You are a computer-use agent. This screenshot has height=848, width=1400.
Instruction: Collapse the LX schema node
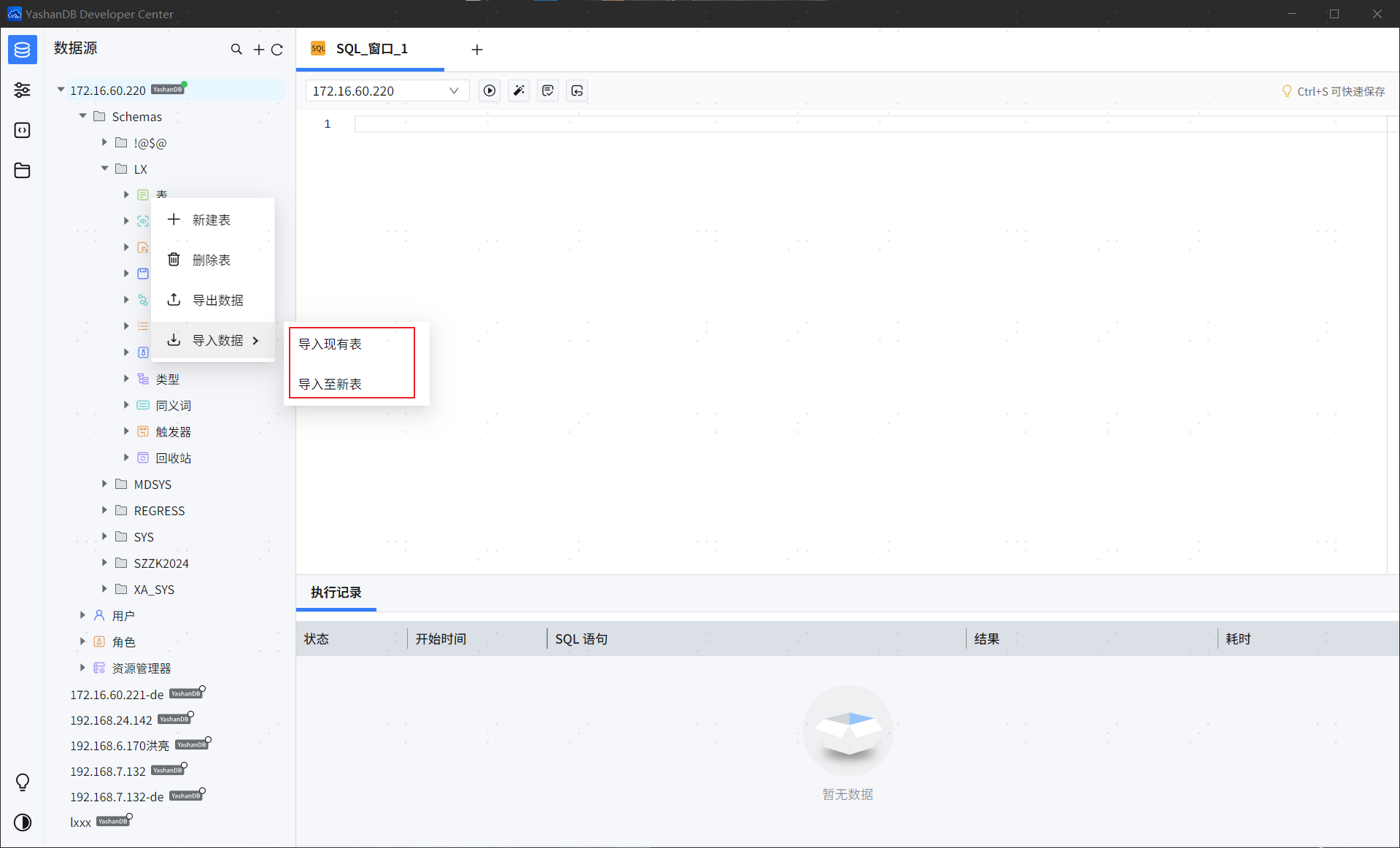click(104, 169)
